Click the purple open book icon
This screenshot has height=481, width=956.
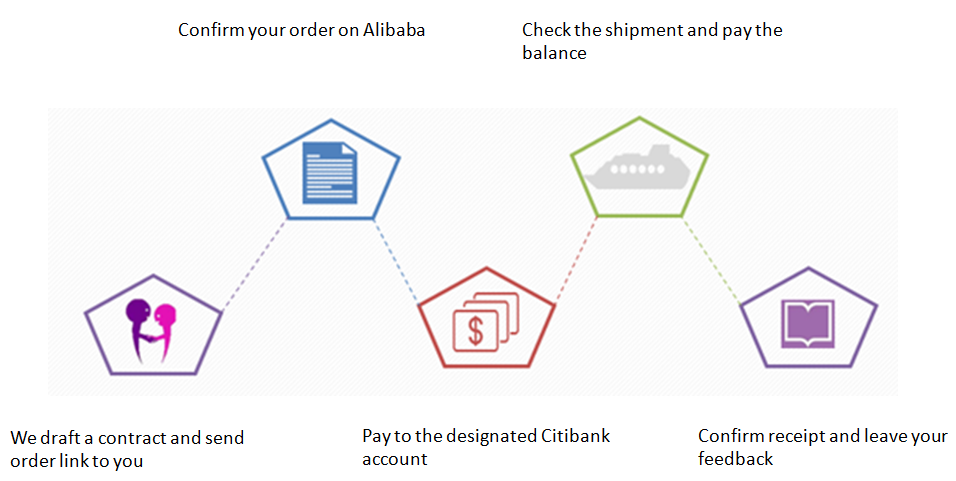click(x=808, y=324)
